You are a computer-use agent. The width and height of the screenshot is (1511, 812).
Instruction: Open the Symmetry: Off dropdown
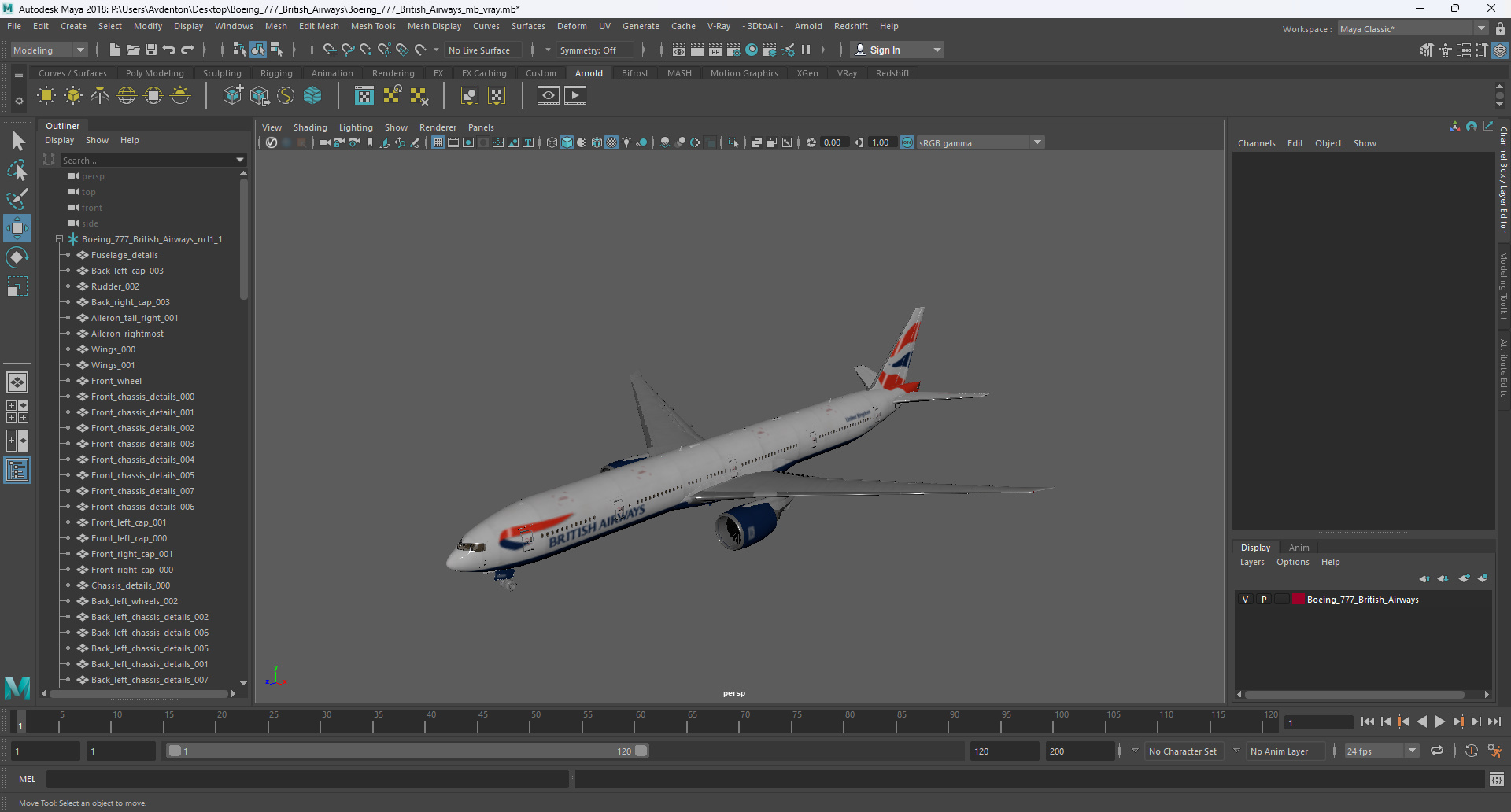[595, 50]
